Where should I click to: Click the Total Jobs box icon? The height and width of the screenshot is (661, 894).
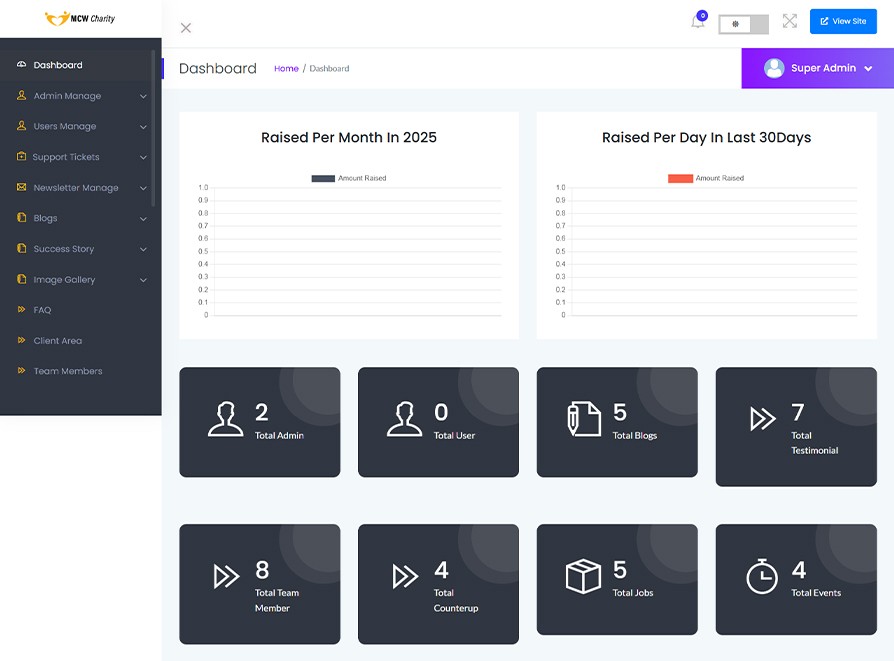(x=583, y=577)
